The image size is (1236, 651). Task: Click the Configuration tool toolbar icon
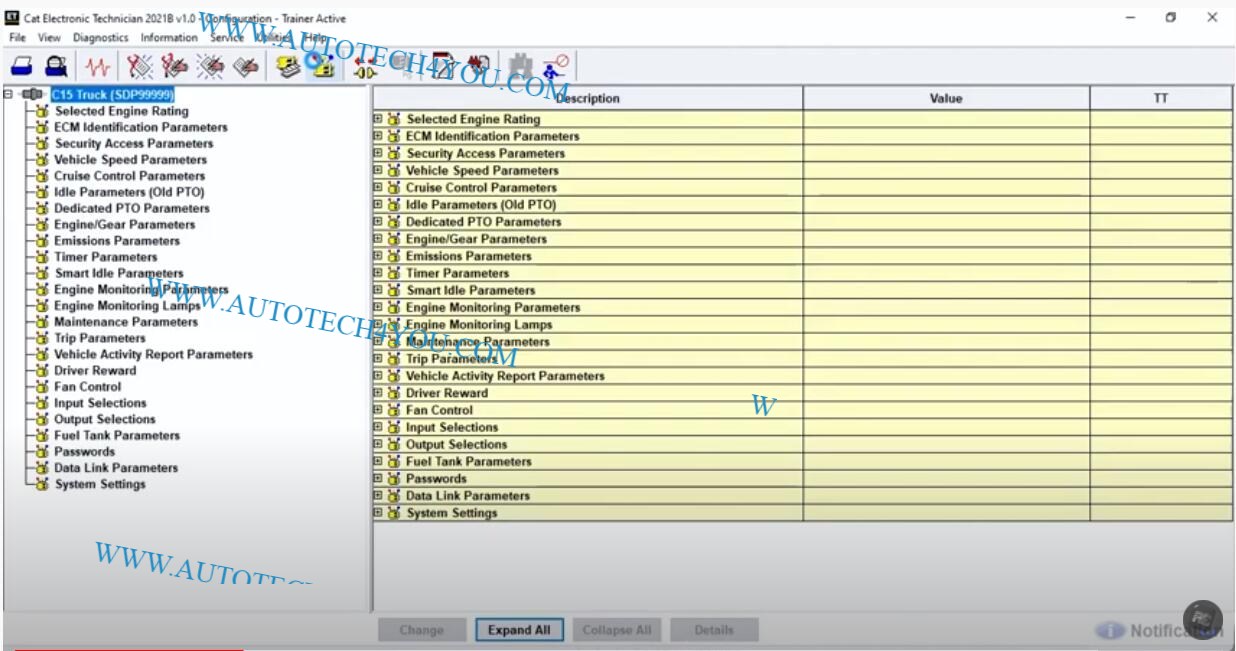pos(321,67)
